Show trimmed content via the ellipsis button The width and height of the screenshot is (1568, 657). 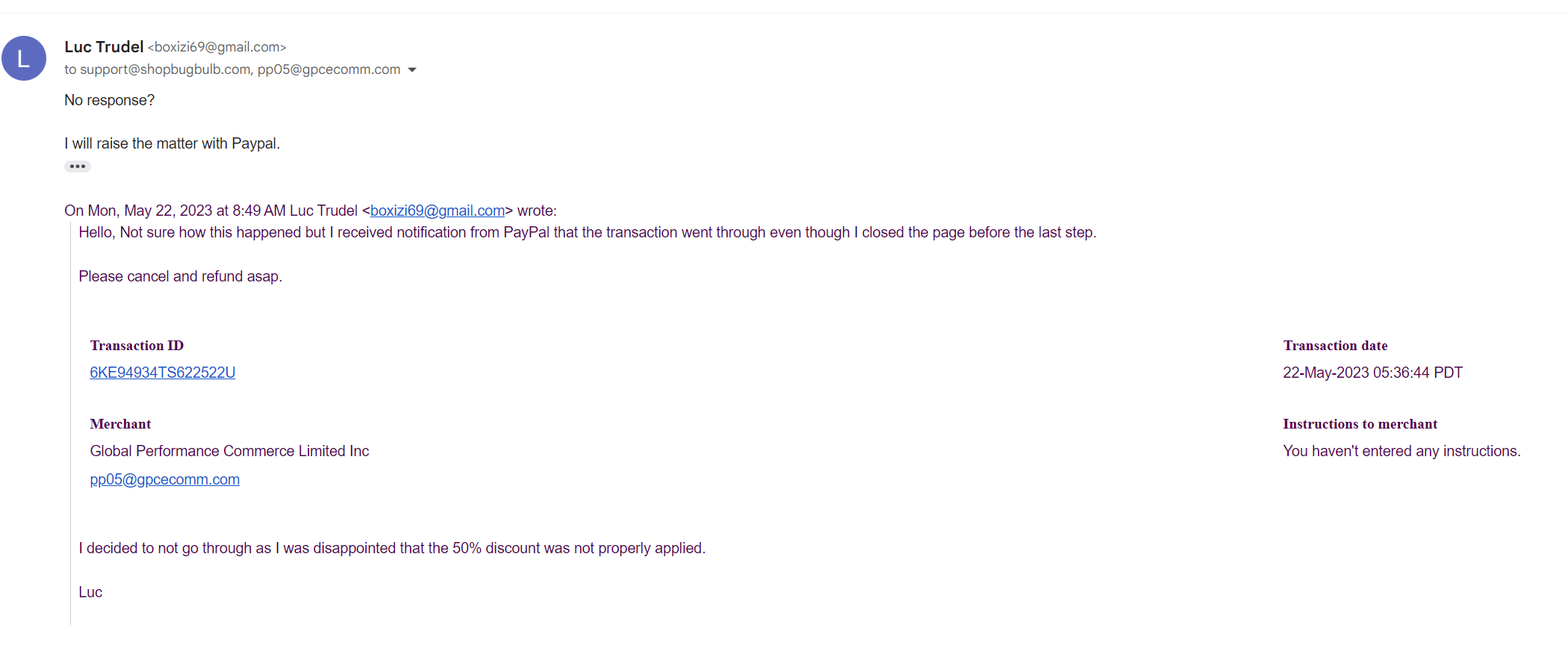[x=78, y=166]
